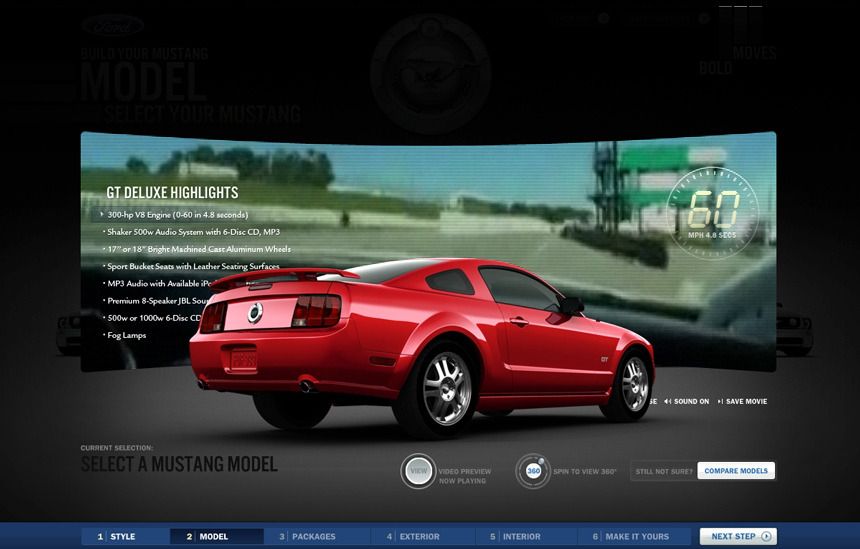Click the Ford oval logo

(114, 25)
